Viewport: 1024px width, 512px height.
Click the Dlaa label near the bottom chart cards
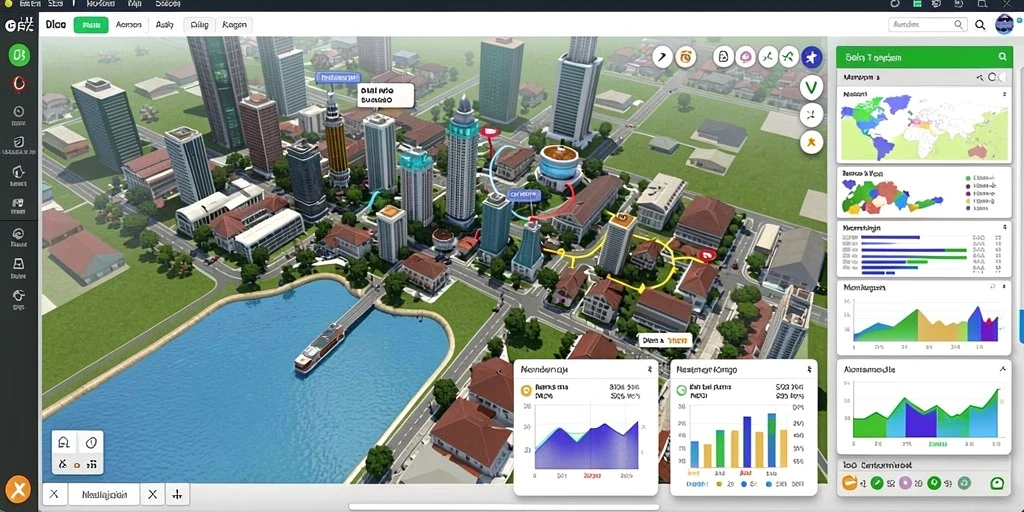click(664, 340)
